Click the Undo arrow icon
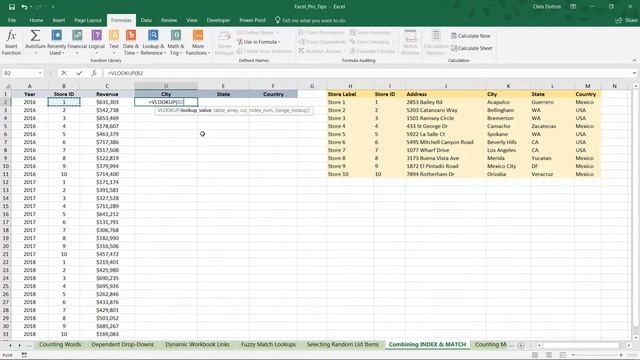Viewport: 640px width, 360px height. click(x=24, y=7)
